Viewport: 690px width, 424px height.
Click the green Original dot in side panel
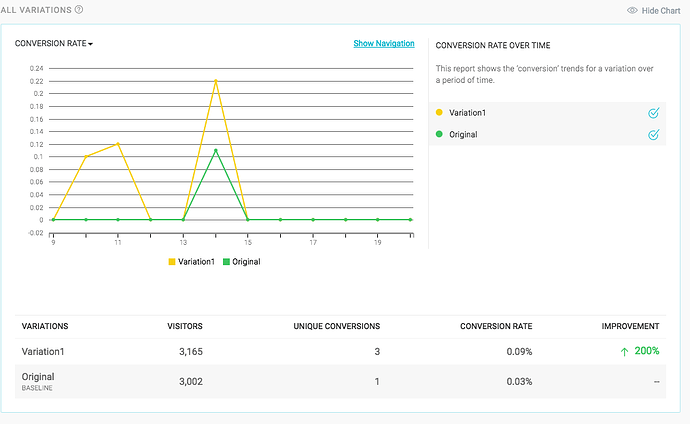tap(439, 134)
